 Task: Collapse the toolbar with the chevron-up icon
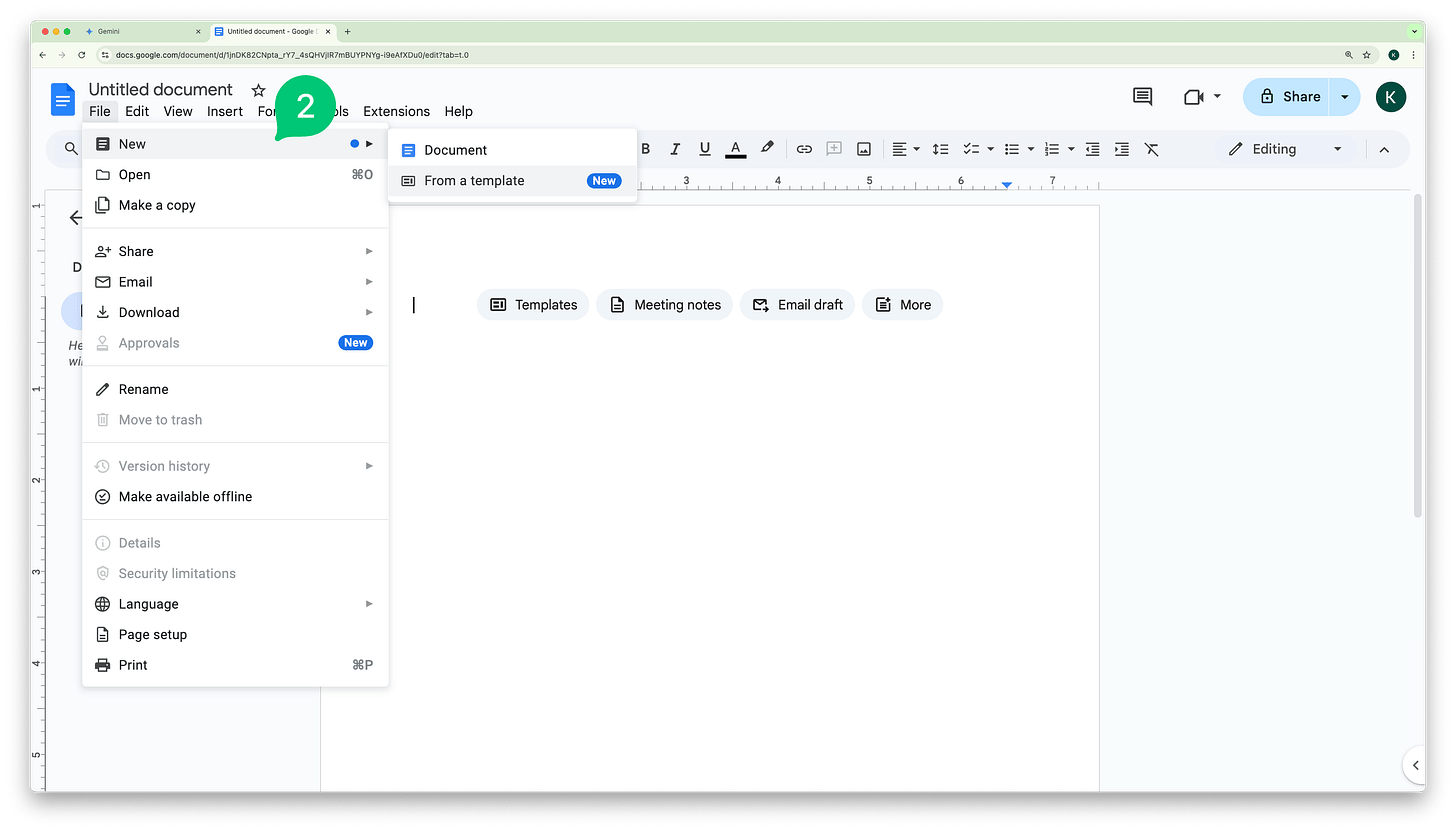(1384, 149)
